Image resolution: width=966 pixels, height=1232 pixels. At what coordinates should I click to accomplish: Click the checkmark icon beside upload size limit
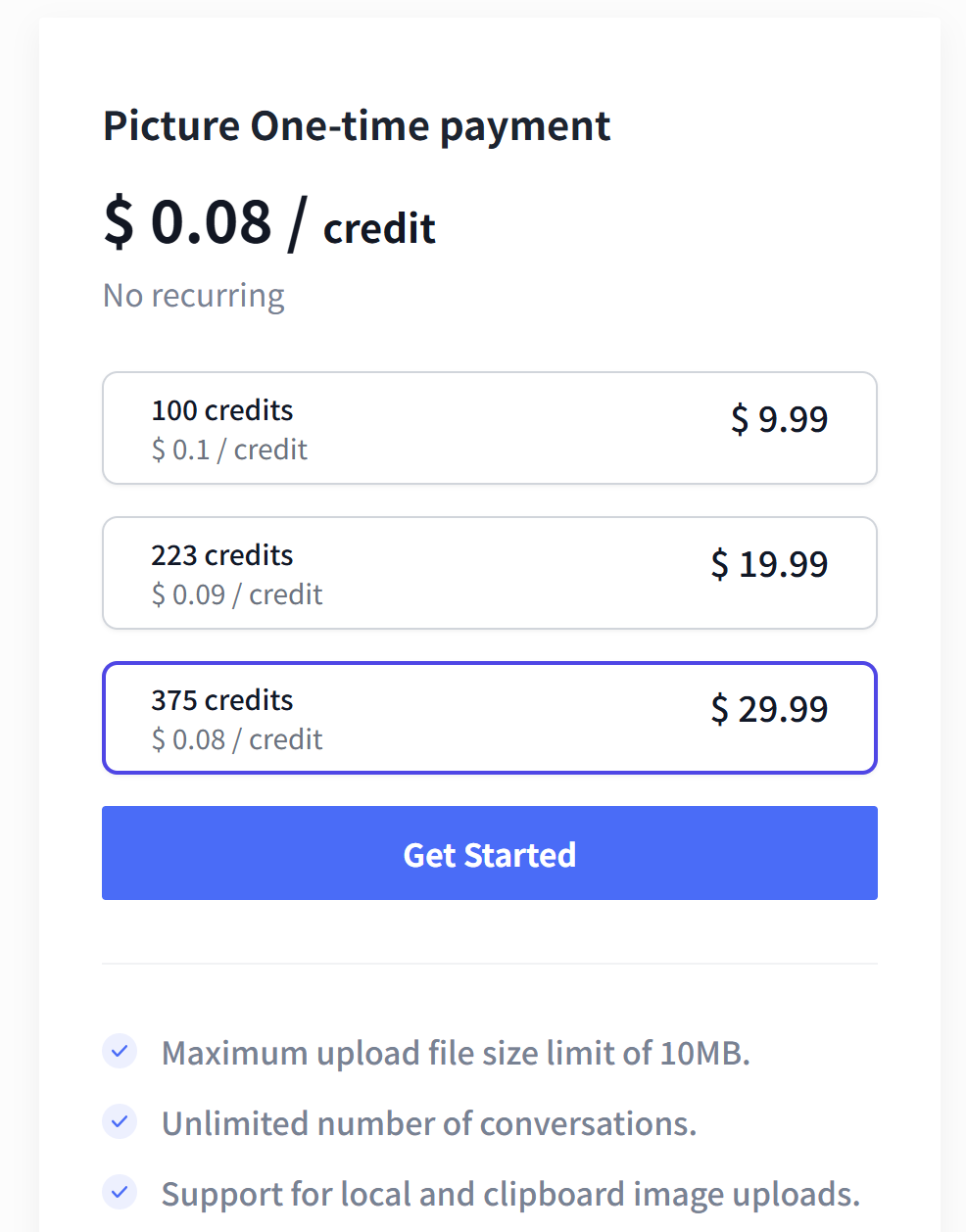pos(120,1051)
